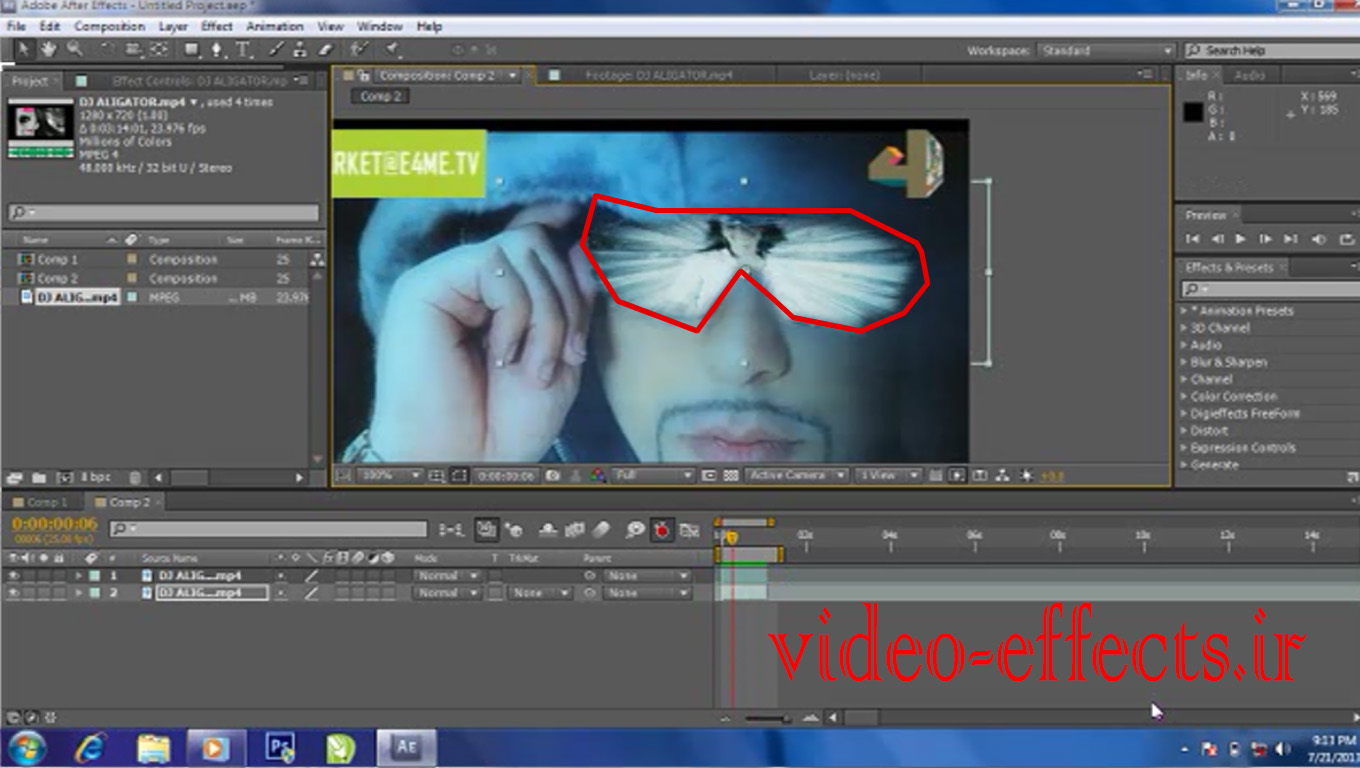The height and width of the screenshot is (768, 1360).
Task: Select the Clone Stamp tool
Action: point(301,49)
